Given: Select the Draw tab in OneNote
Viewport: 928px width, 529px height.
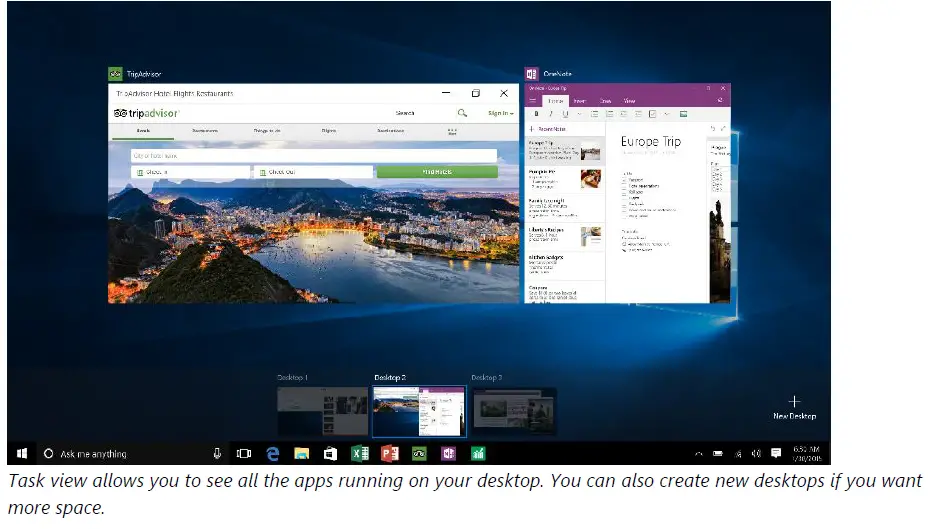Looking at the screenshot, I should [605, 101].
